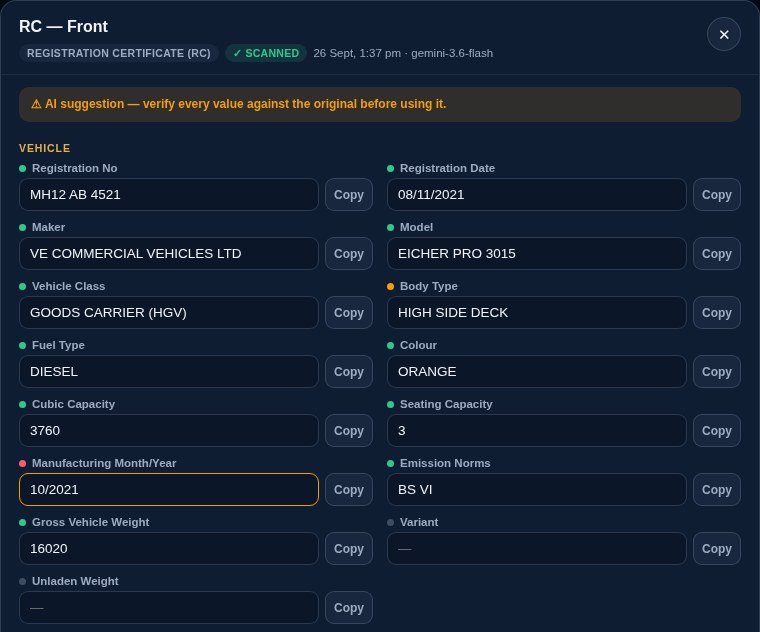
Task: Copy the Model value EICHER PRO 3015
Action: [716, 253]
